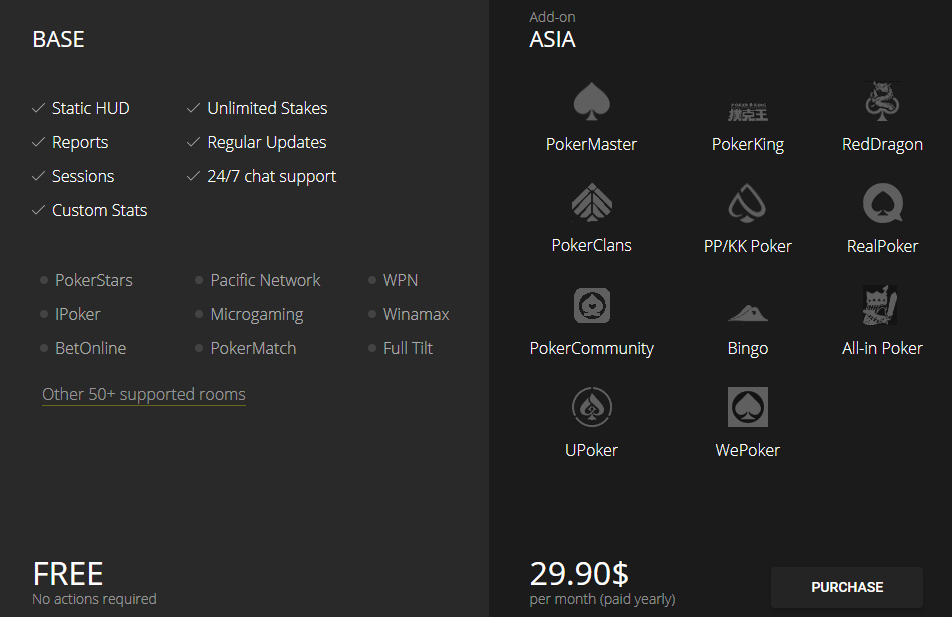Select the UPoker circular icon
952x617 pixels.
tap(591, 408)
